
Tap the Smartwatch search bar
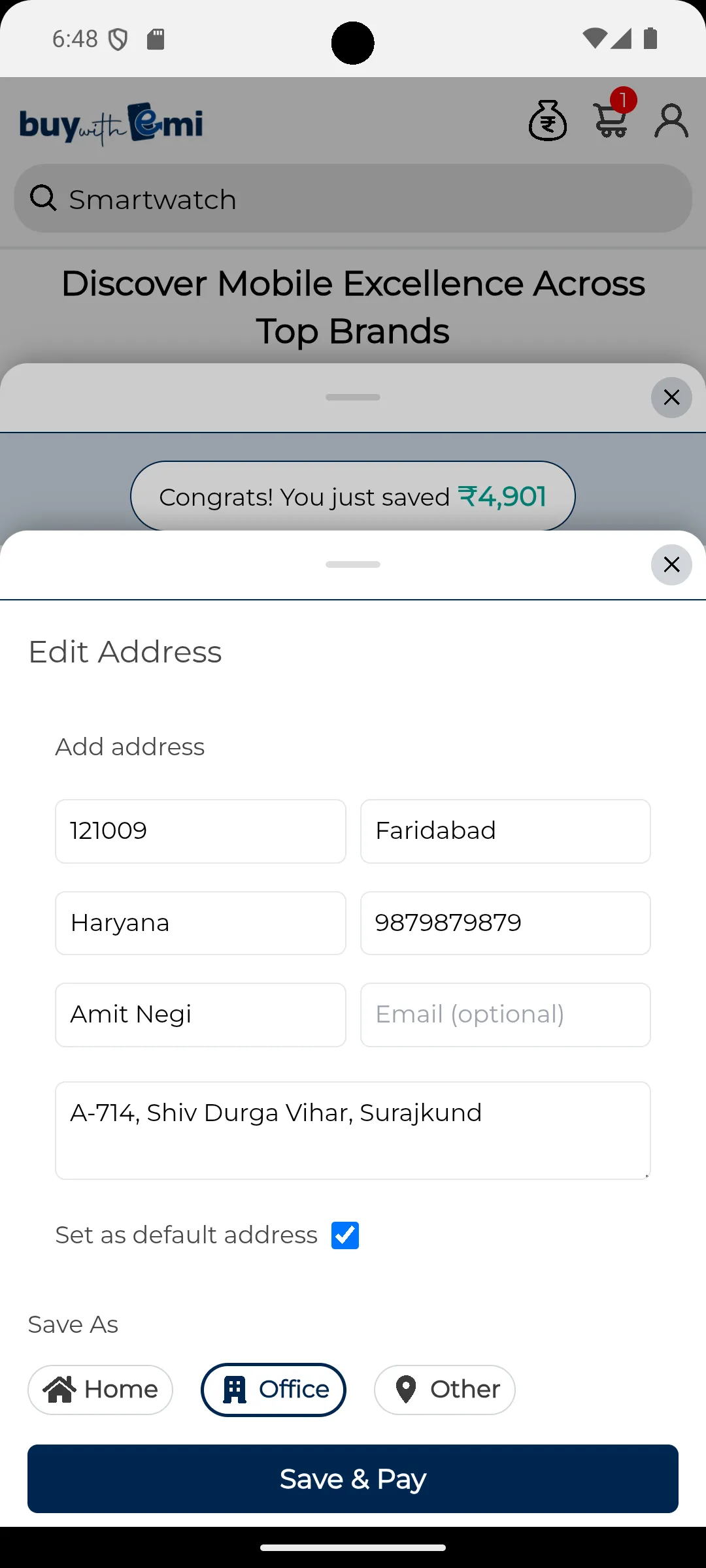(366, 199)
